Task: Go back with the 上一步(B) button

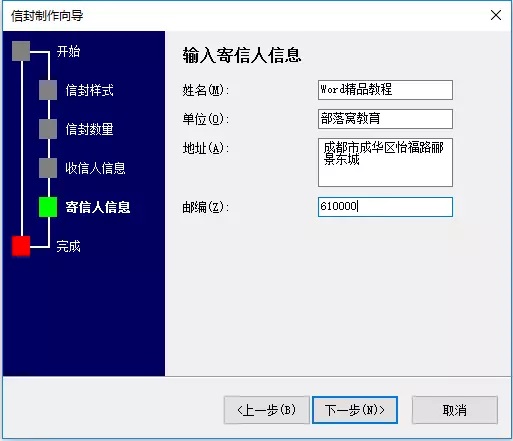Action: pyautogui.click(x=267, y=410)
